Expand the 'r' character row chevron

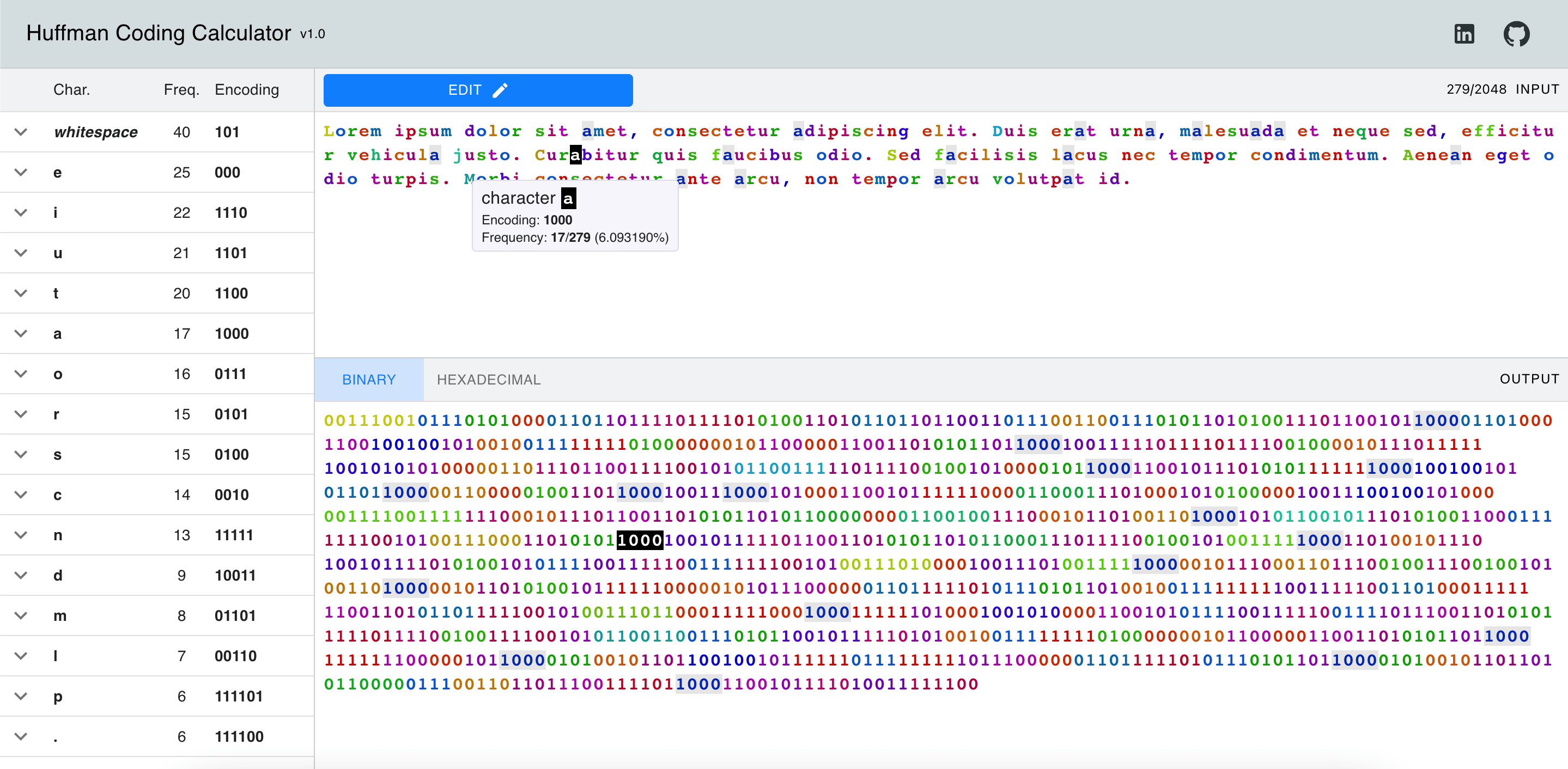21,414
